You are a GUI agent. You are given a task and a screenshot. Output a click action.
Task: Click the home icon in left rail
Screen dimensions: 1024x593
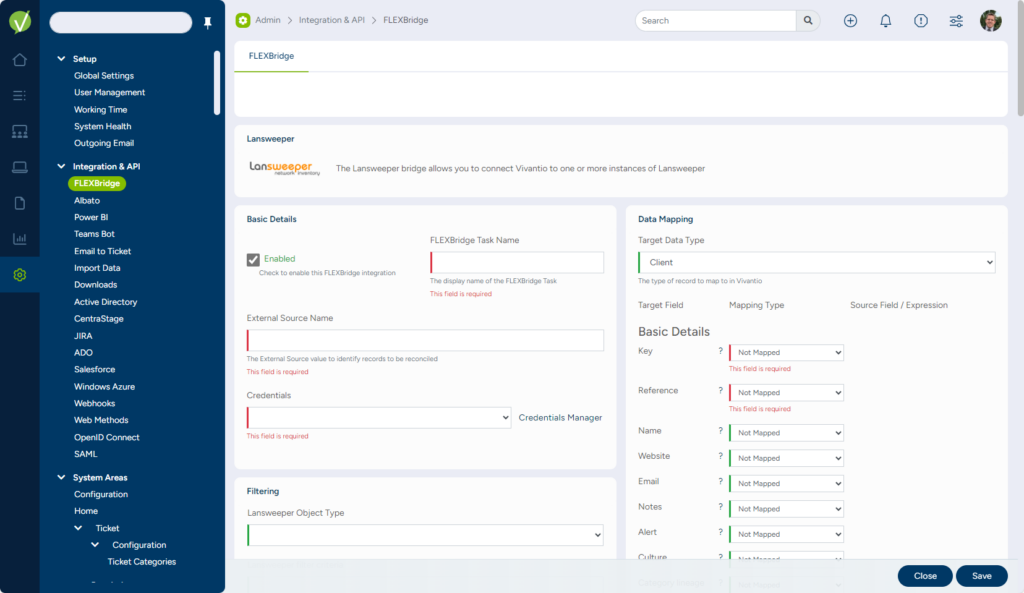[x=19, y=60]
